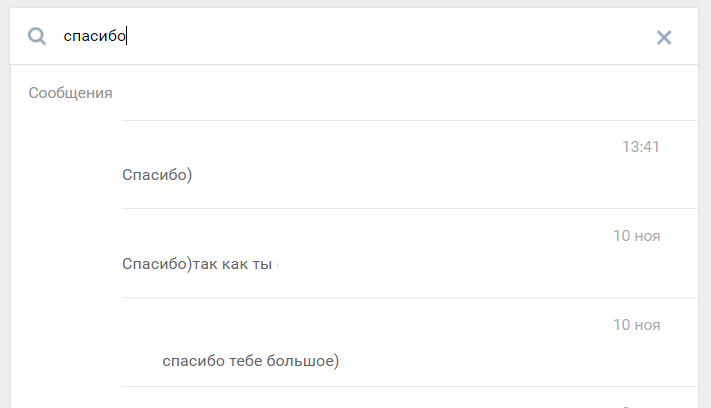Select the «Сообщения» section header
711x408 pixels.
click(x=70, y=93)
